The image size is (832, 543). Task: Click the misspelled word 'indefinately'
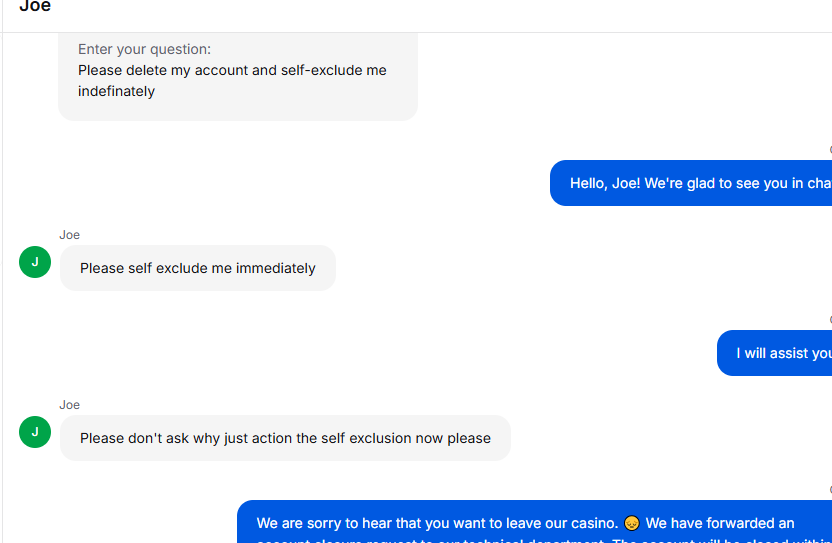pyautogui.click(x=116, y=91)
